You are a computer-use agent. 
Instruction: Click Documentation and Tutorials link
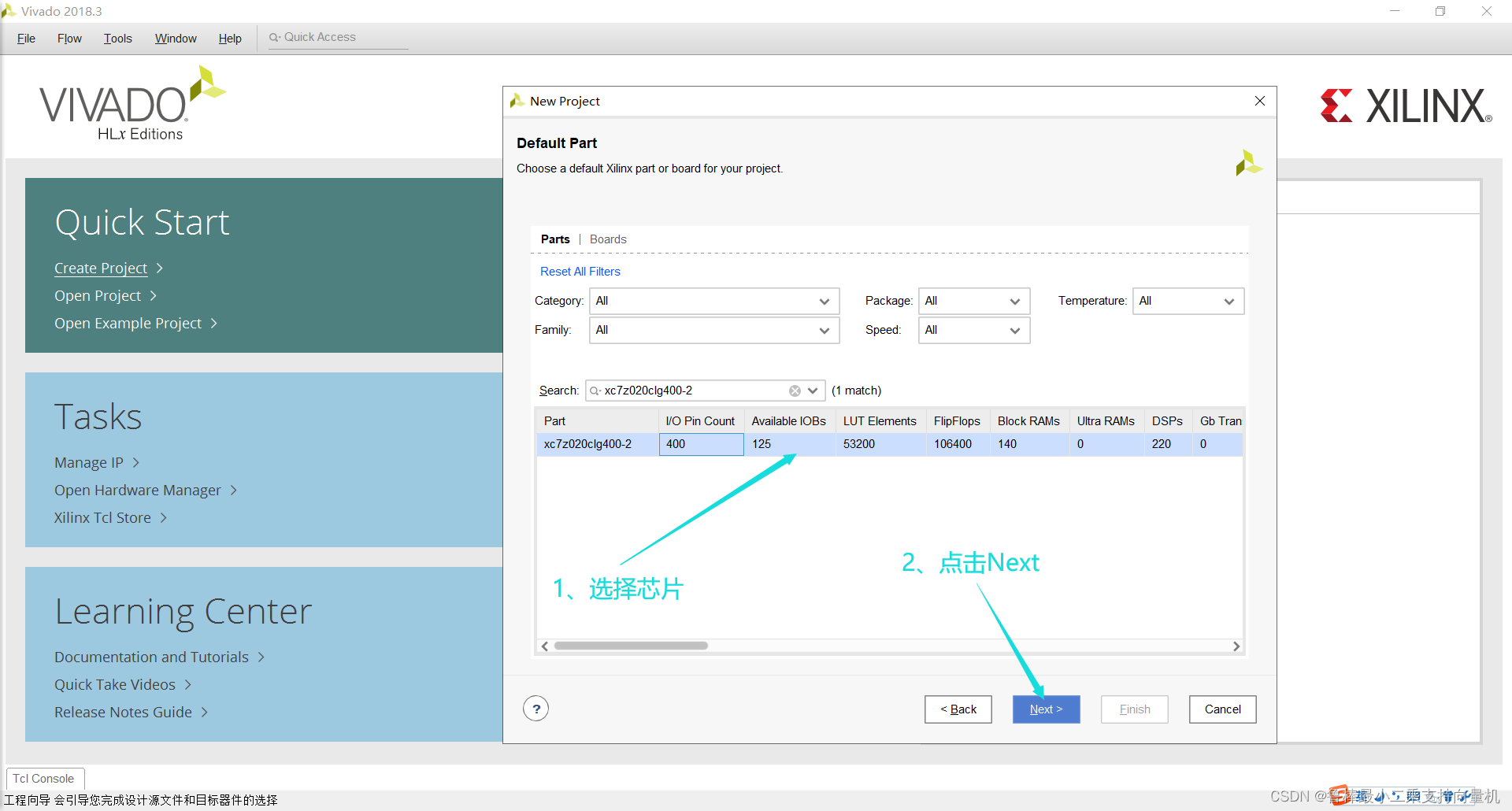tap(151, 657)
